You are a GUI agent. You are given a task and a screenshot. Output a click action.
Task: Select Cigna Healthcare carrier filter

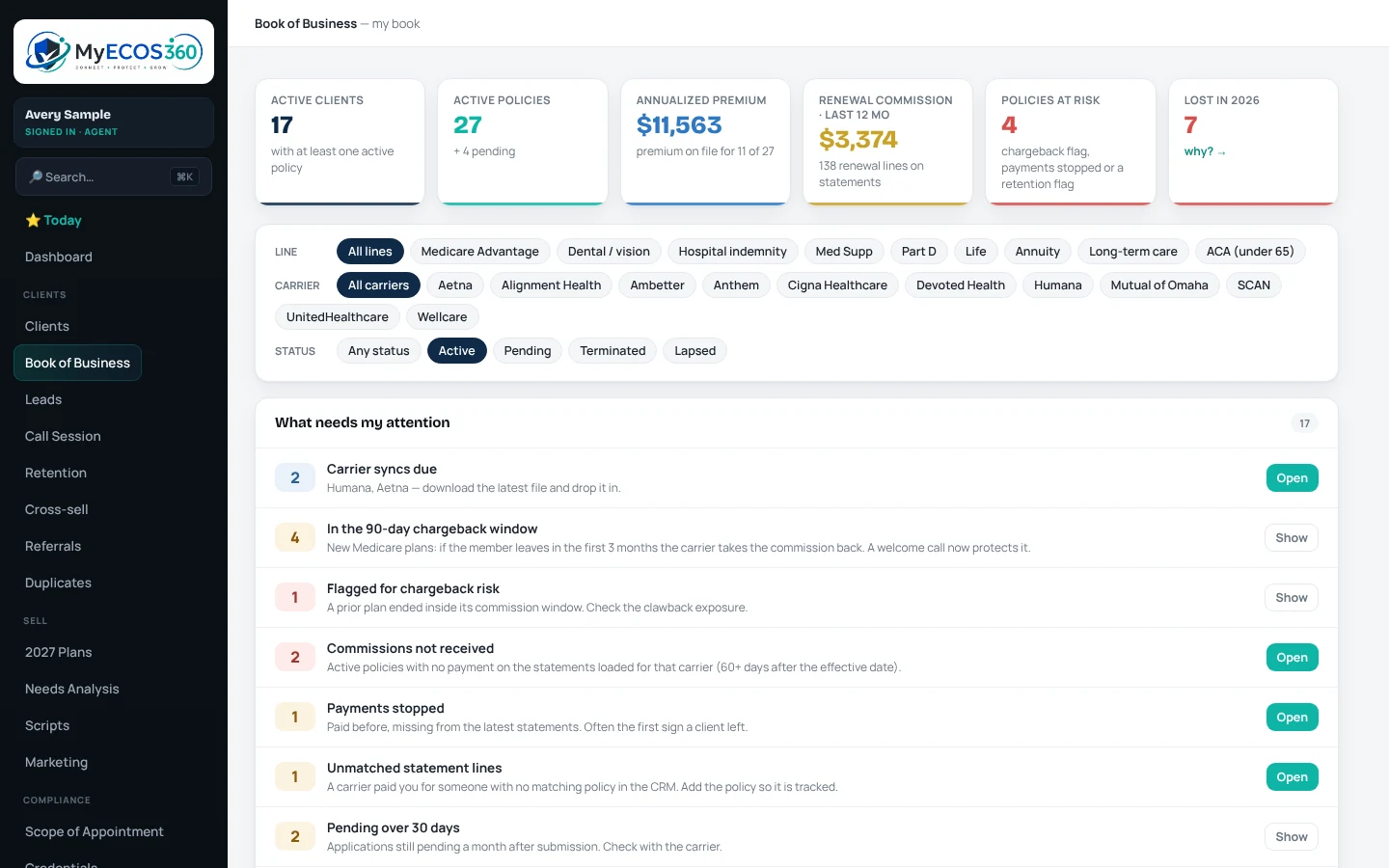837,285
